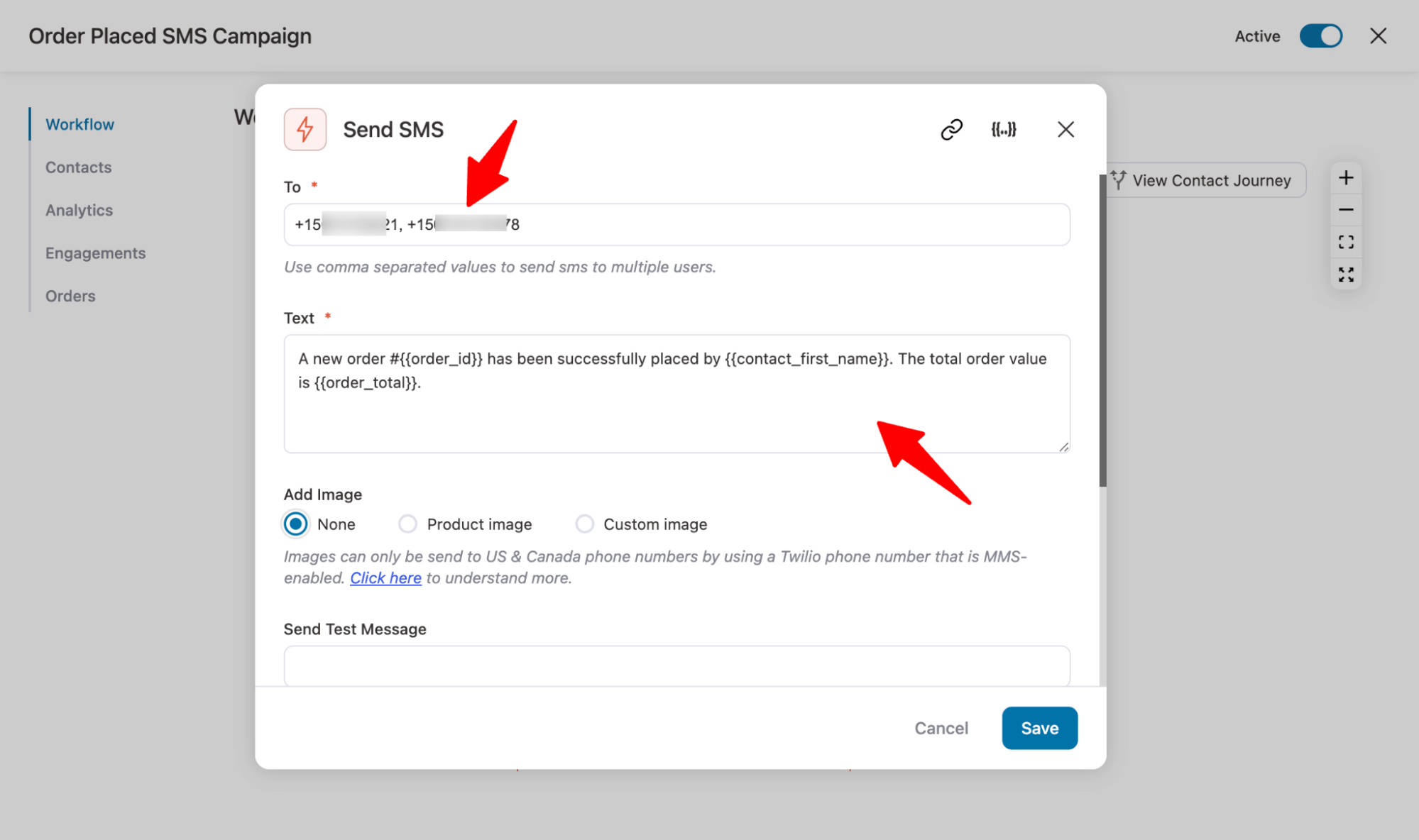This screenshot has height=840, width=1419.
Task: Click the lightning bolt workflow icon
Action: click(x=305, y=128)
